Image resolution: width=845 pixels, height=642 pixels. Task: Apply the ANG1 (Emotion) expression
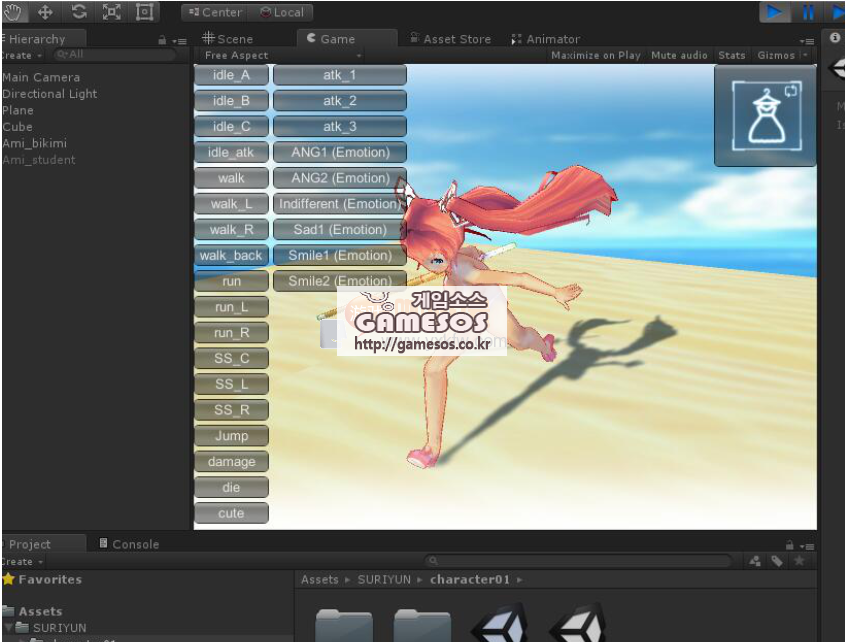point(340,153)
